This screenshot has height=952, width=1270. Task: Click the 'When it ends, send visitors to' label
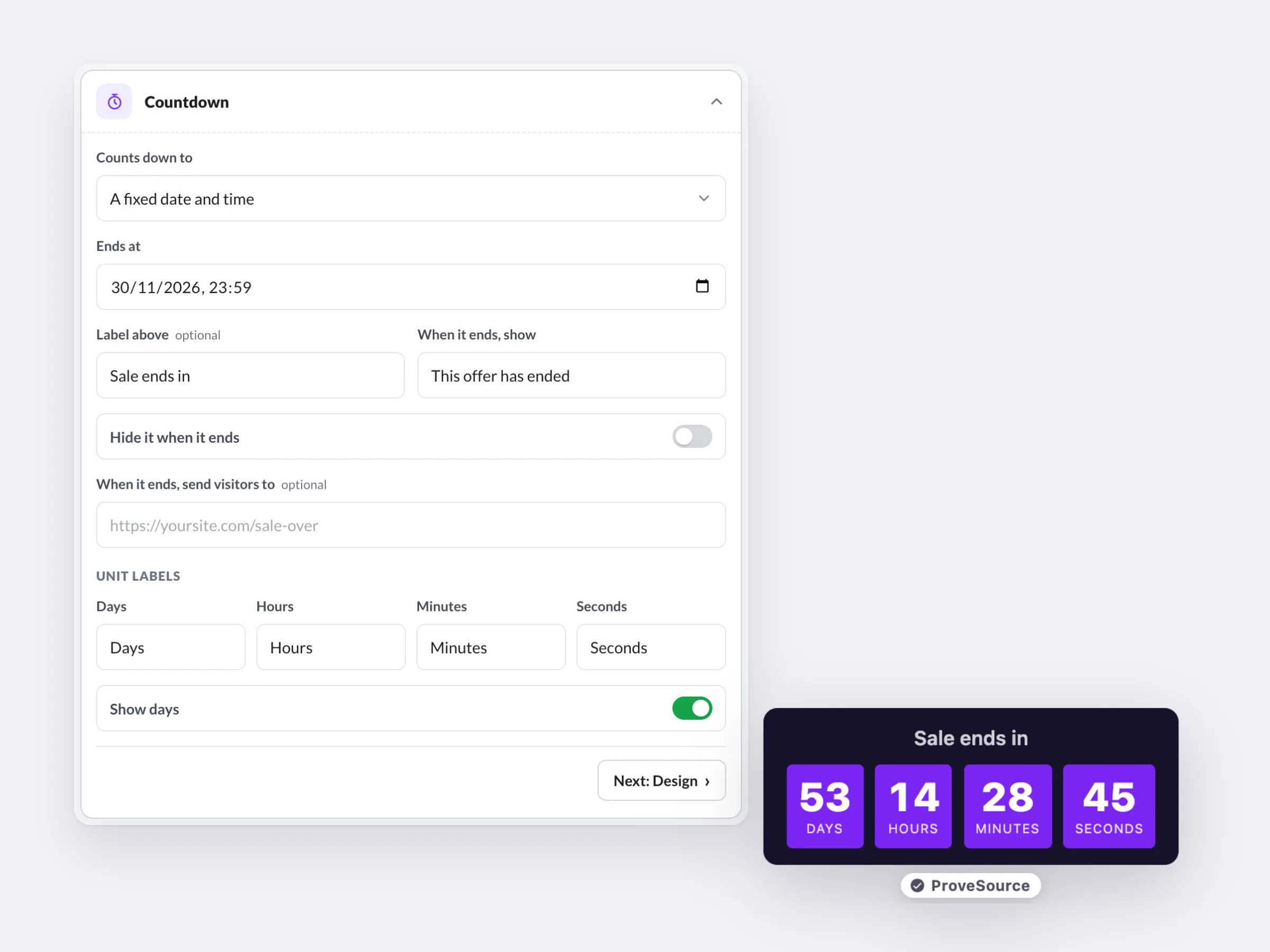pyautogui.click(x=185, y=484)
